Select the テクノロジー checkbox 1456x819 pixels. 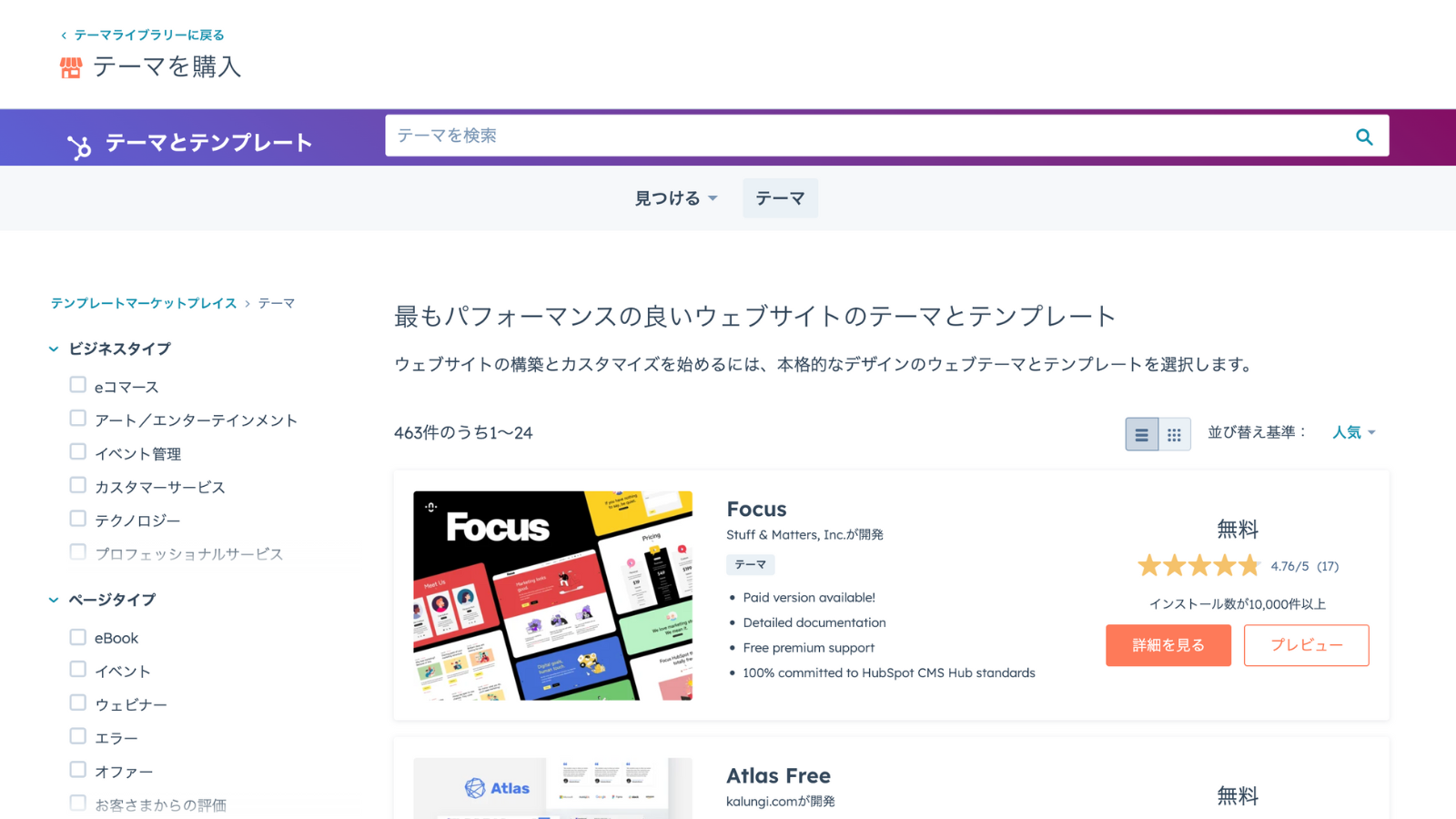(x=78, y=519)
